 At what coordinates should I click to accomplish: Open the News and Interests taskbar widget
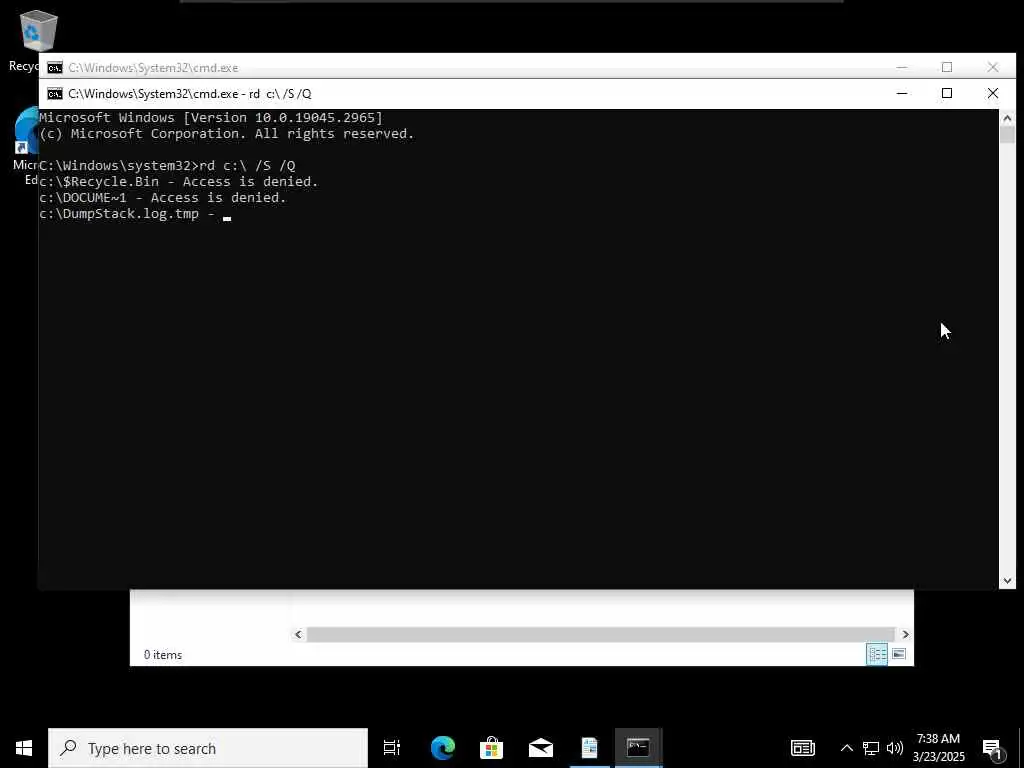tap(803, 748)
